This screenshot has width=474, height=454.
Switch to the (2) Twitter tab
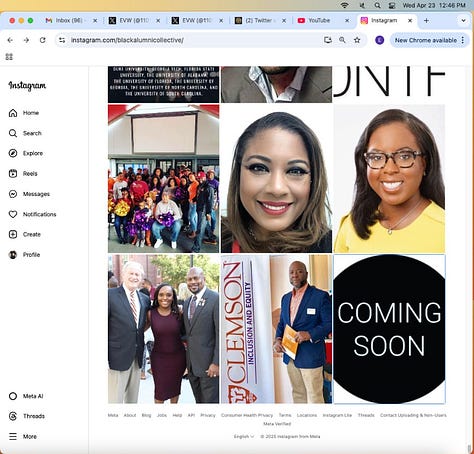click(260, 20)
